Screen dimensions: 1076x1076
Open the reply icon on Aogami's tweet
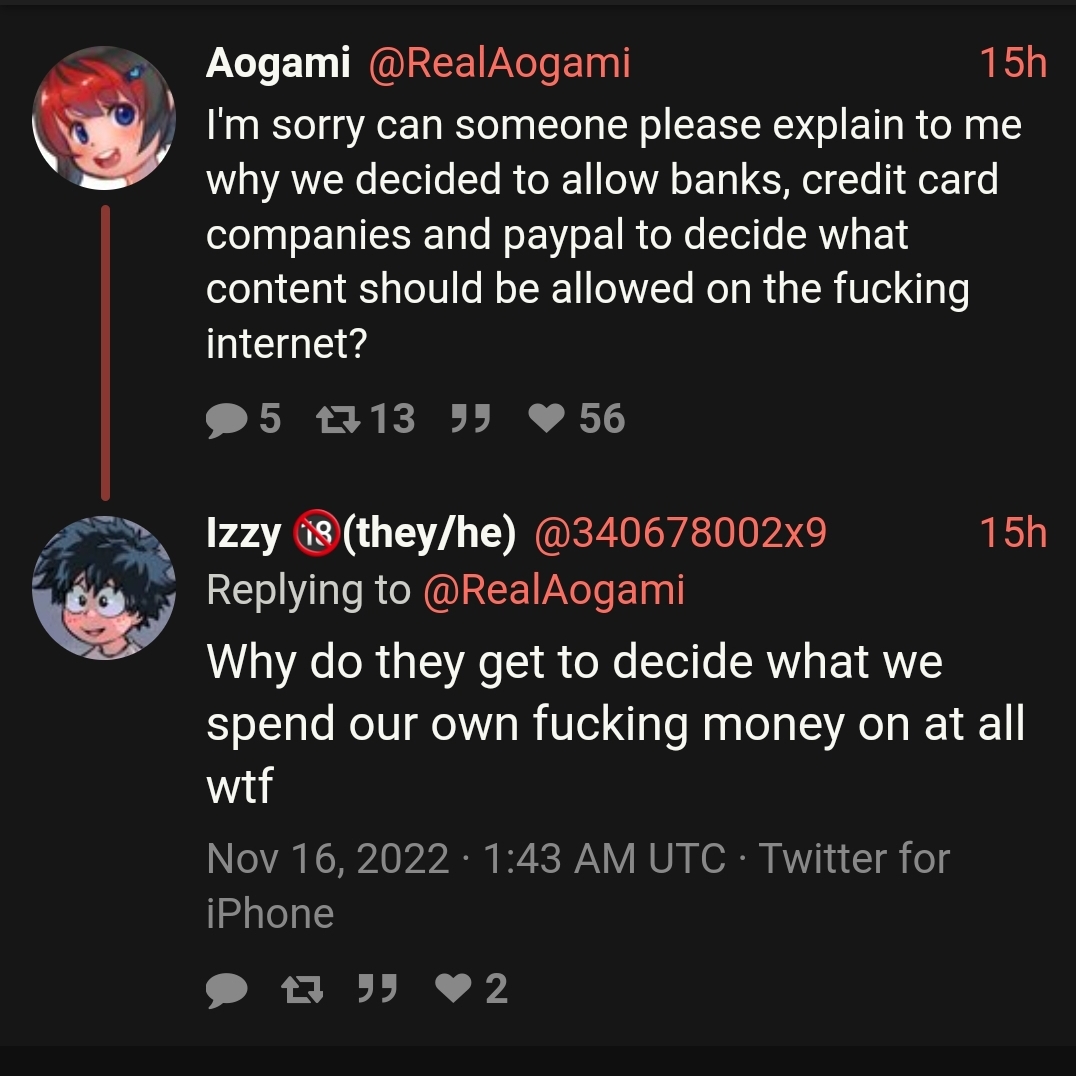226,419
